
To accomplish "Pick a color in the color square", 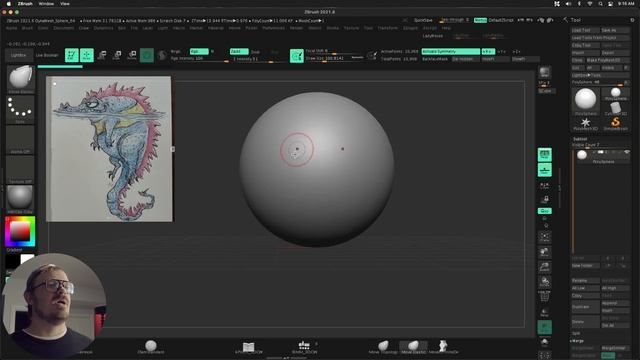I will 20,232.
